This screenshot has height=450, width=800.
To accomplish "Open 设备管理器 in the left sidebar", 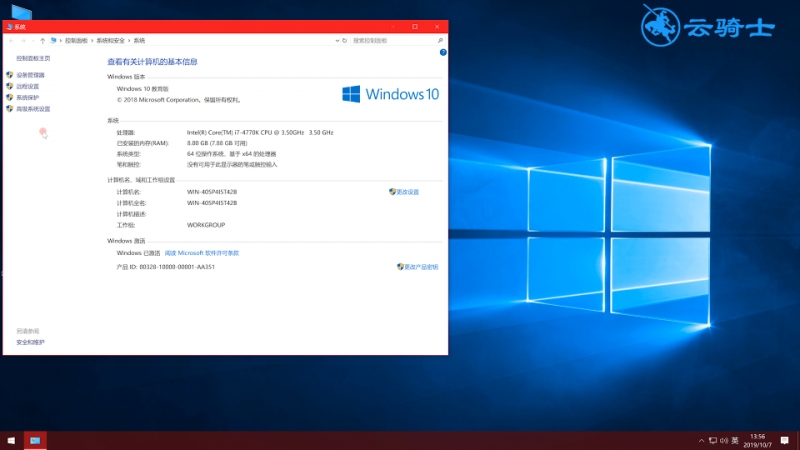I will pos(30,75).
